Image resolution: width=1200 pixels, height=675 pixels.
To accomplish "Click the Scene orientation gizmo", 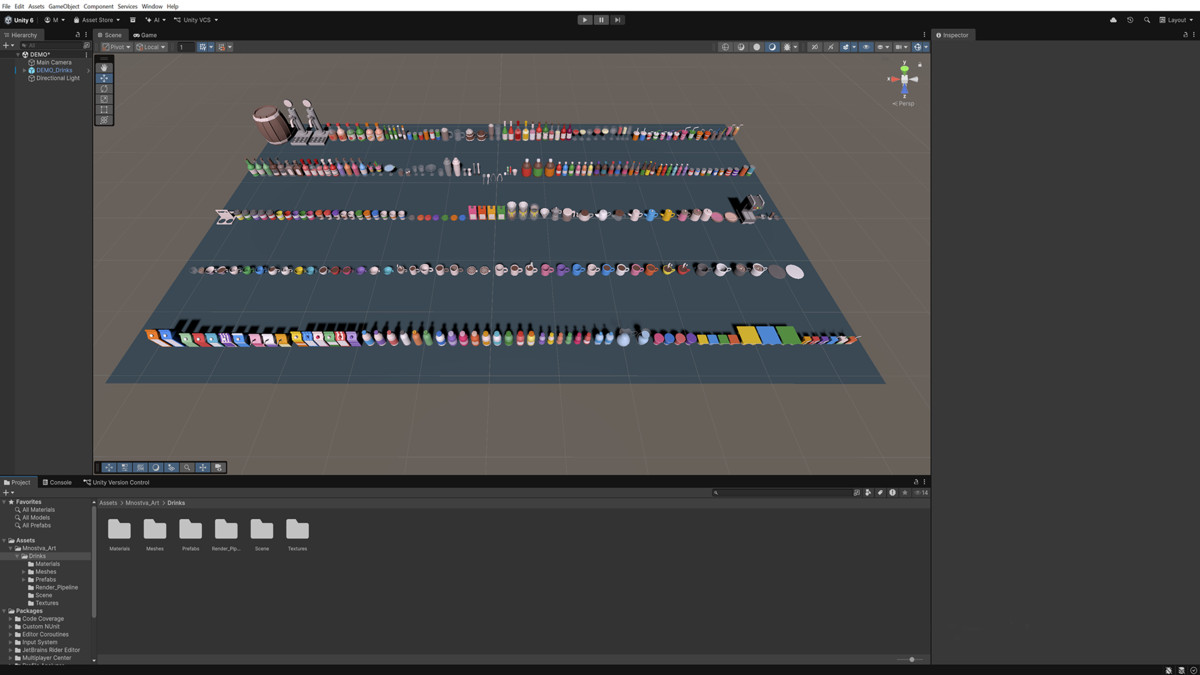I will [x=904, y=79].
